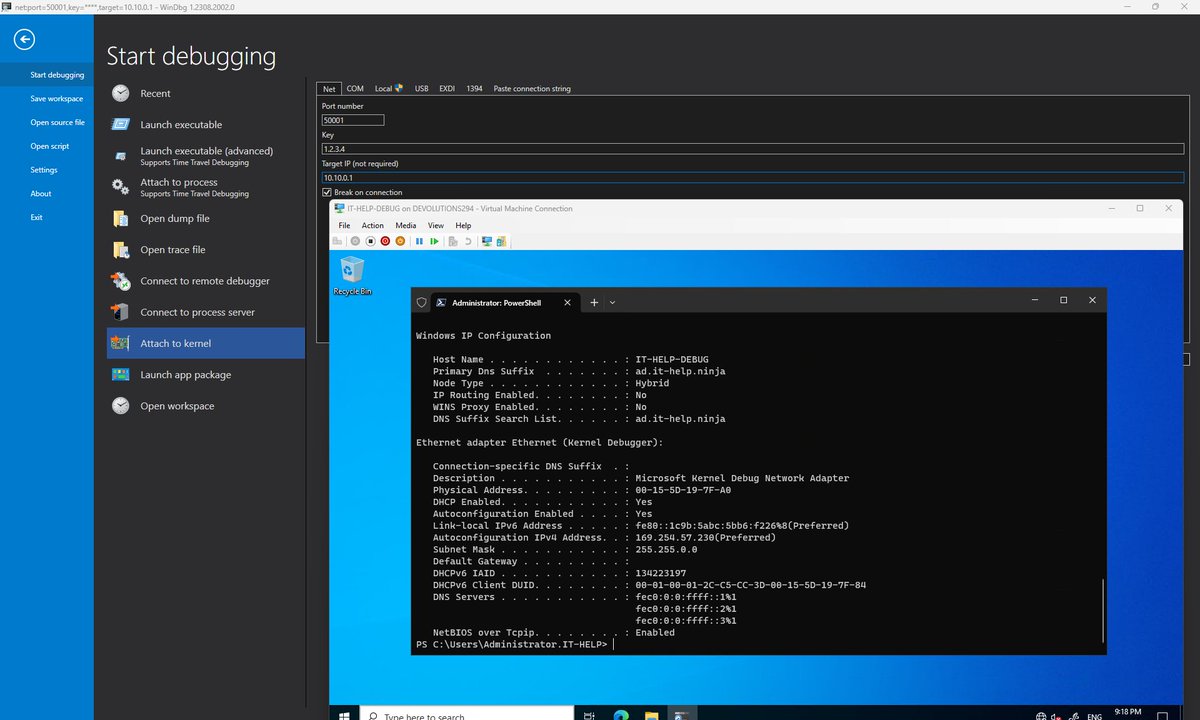Click the Turn Off icon in VM toolbar
The width and height of the screenshot is (1200, 720).
point(370,241)
